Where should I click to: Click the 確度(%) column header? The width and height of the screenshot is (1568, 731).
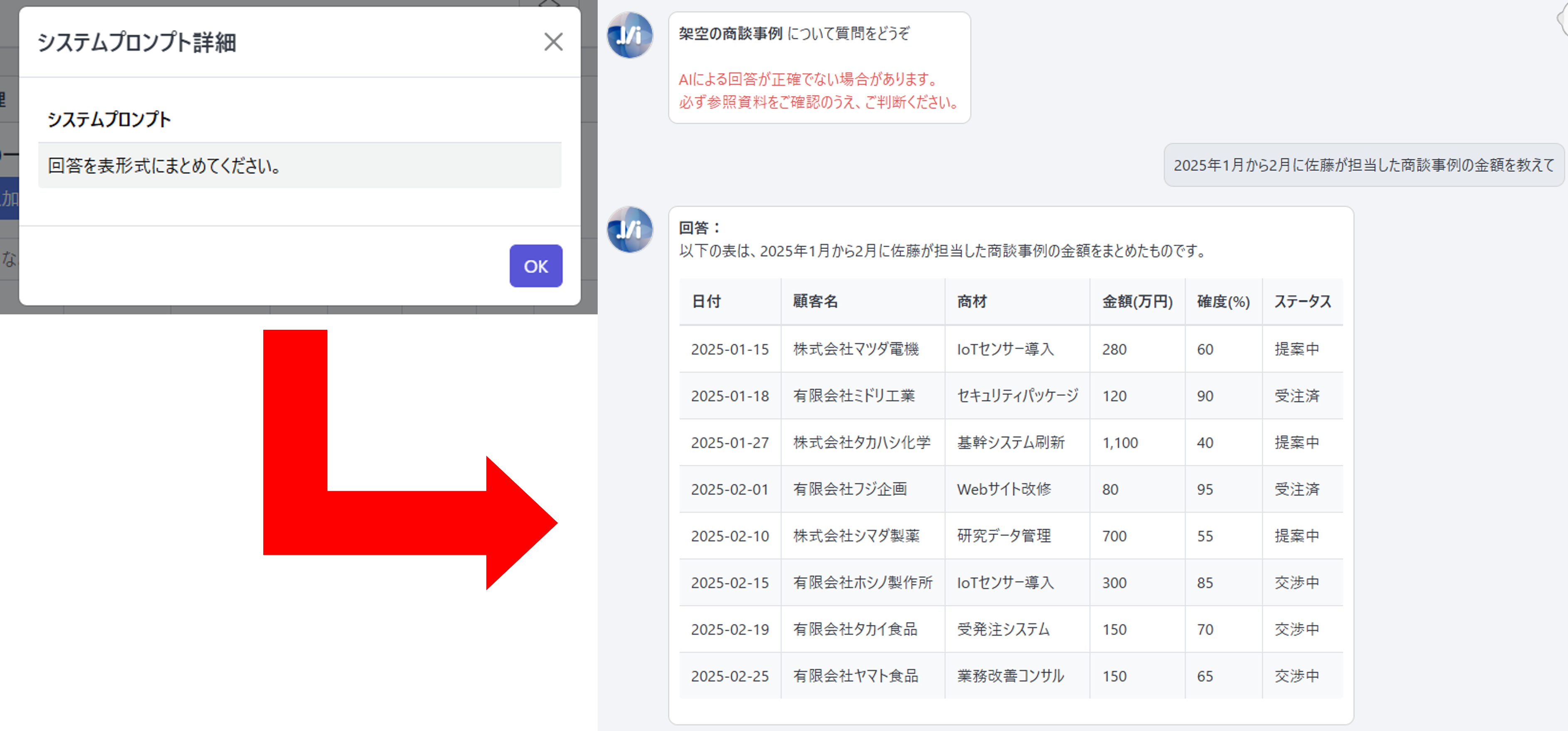(1223, 302)
